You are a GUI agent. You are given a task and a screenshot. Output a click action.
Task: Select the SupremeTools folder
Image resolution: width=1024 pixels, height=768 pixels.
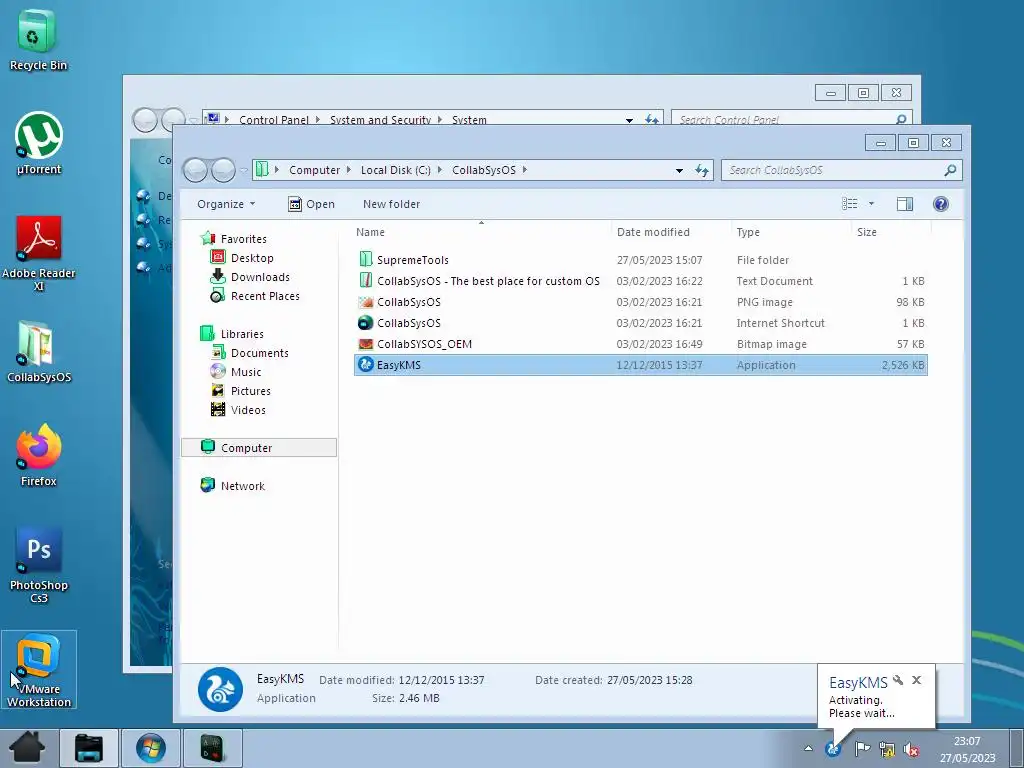pos(641,260)
